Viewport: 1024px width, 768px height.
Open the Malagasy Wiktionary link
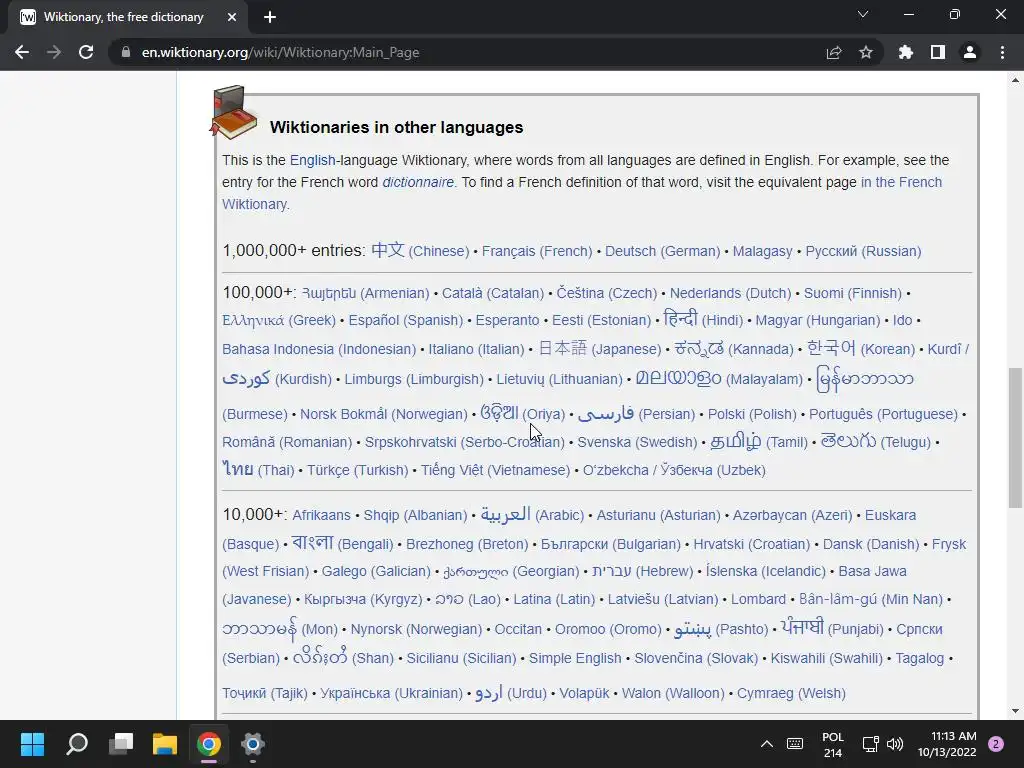click(x=762, y=251)
